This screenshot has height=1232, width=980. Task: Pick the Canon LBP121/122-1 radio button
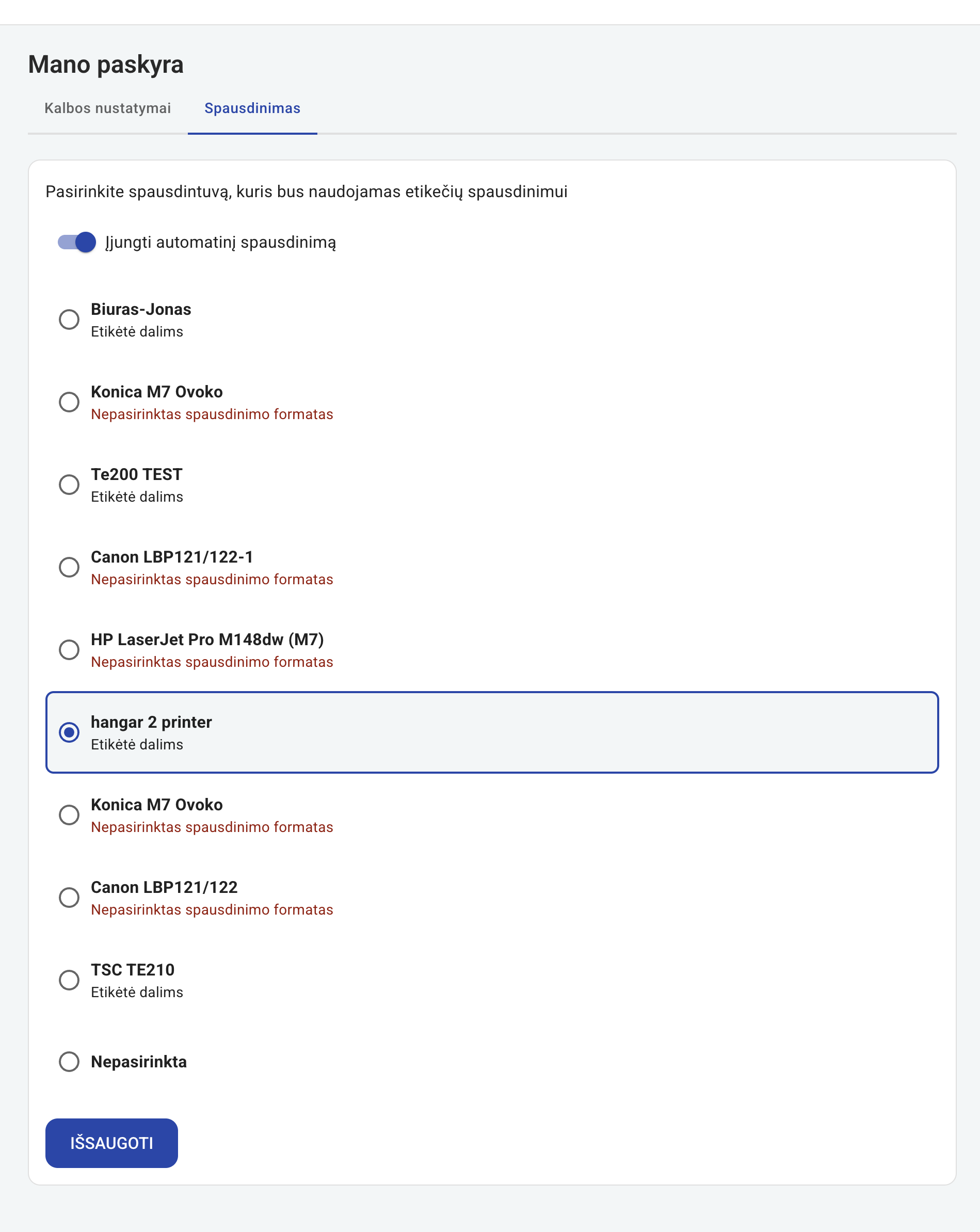69,567
